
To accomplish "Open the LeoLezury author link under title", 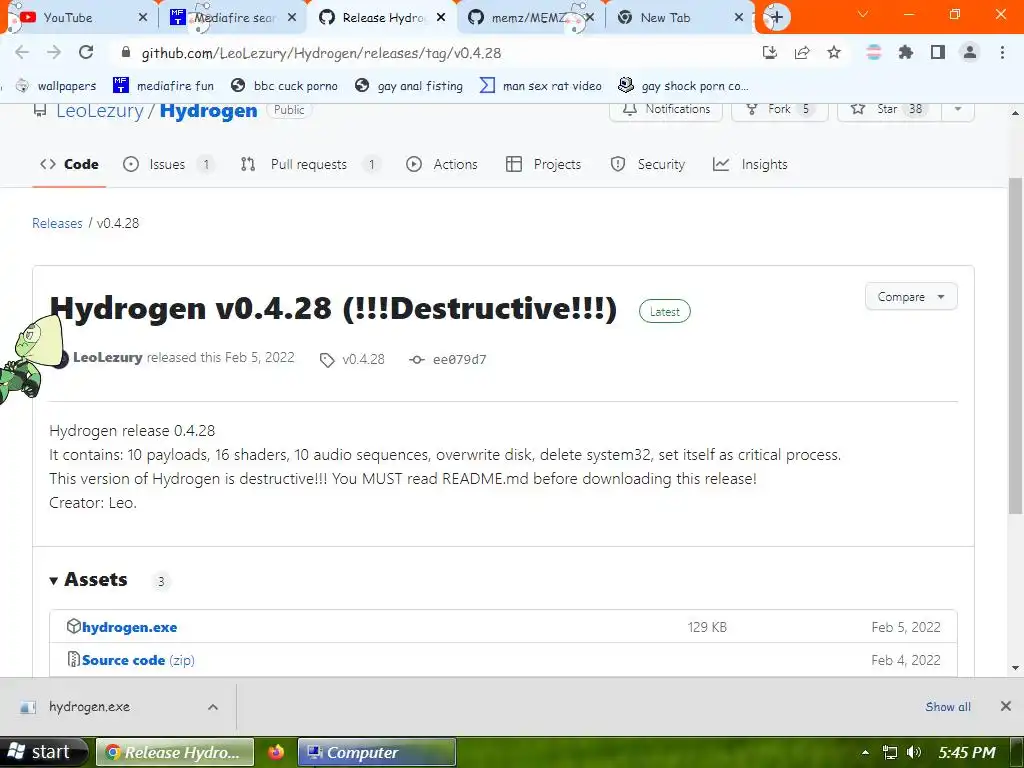I will [x=108, y=357].
